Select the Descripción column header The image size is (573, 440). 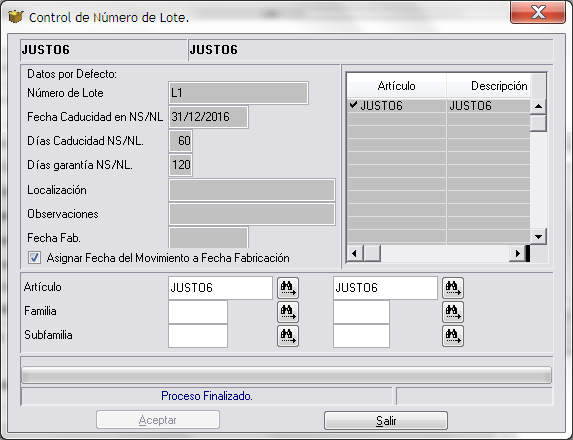click(489, 86)
